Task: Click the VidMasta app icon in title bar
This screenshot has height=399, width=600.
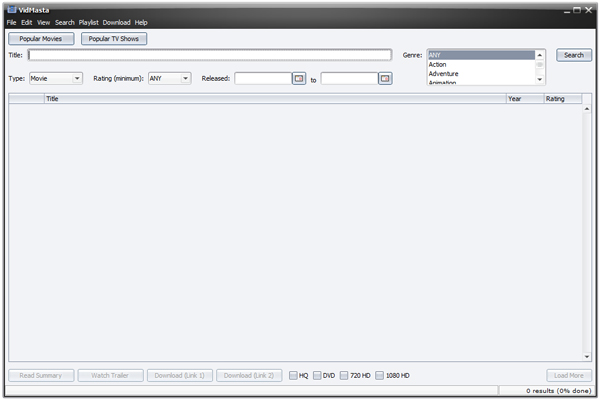Action: click(x=12, y=10)
